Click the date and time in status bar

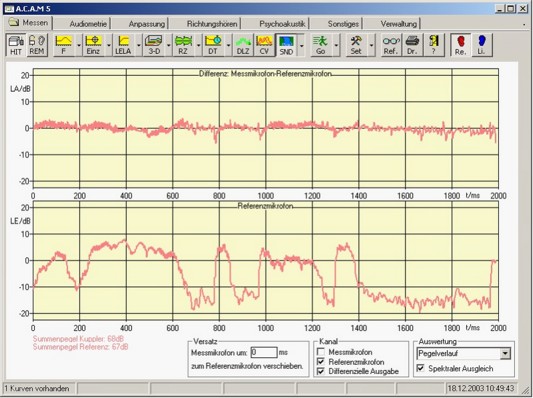[x=481, y=388]
